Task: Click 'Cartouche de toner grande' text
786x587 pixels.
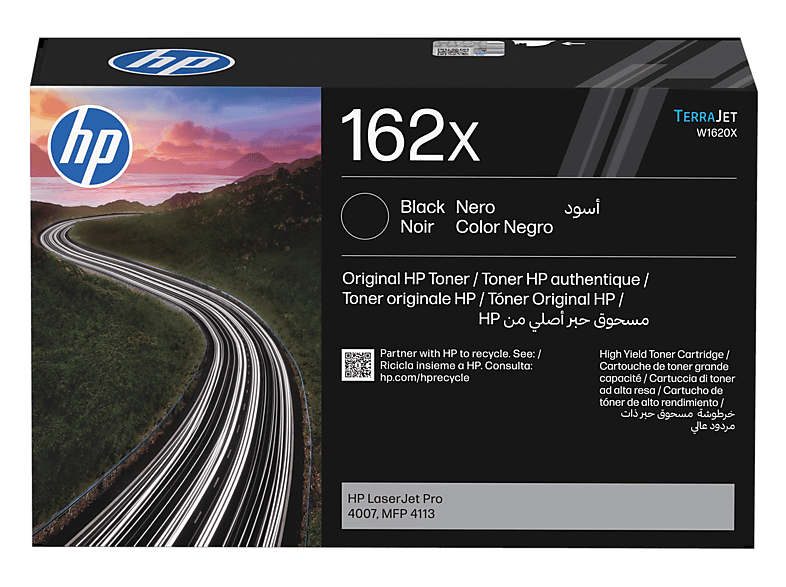Action: click(x=664, y=366)
